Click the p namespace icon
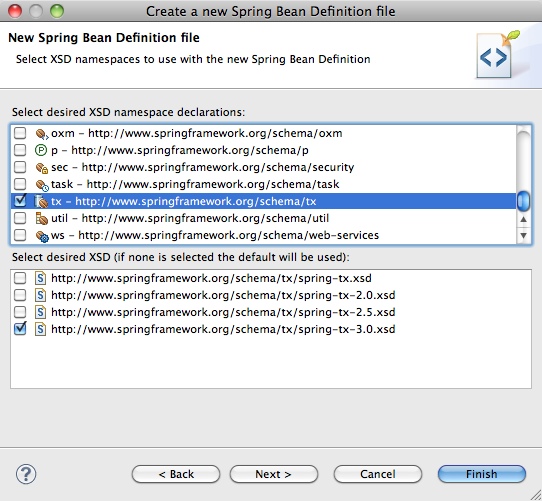The width and height of the screenshot is (542, 501). (41, 150)
